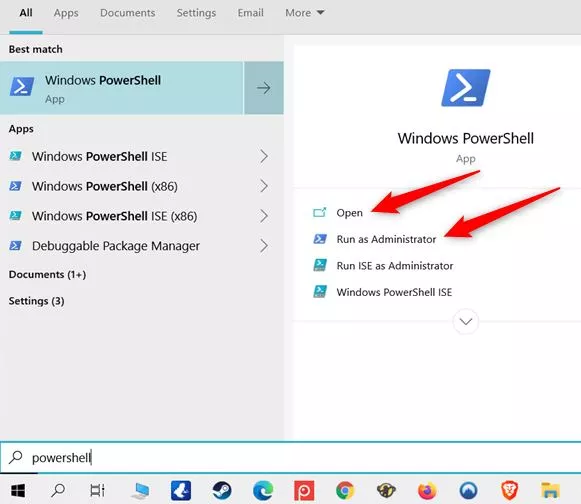Switch to the Settings search tab

pos(196,13)
